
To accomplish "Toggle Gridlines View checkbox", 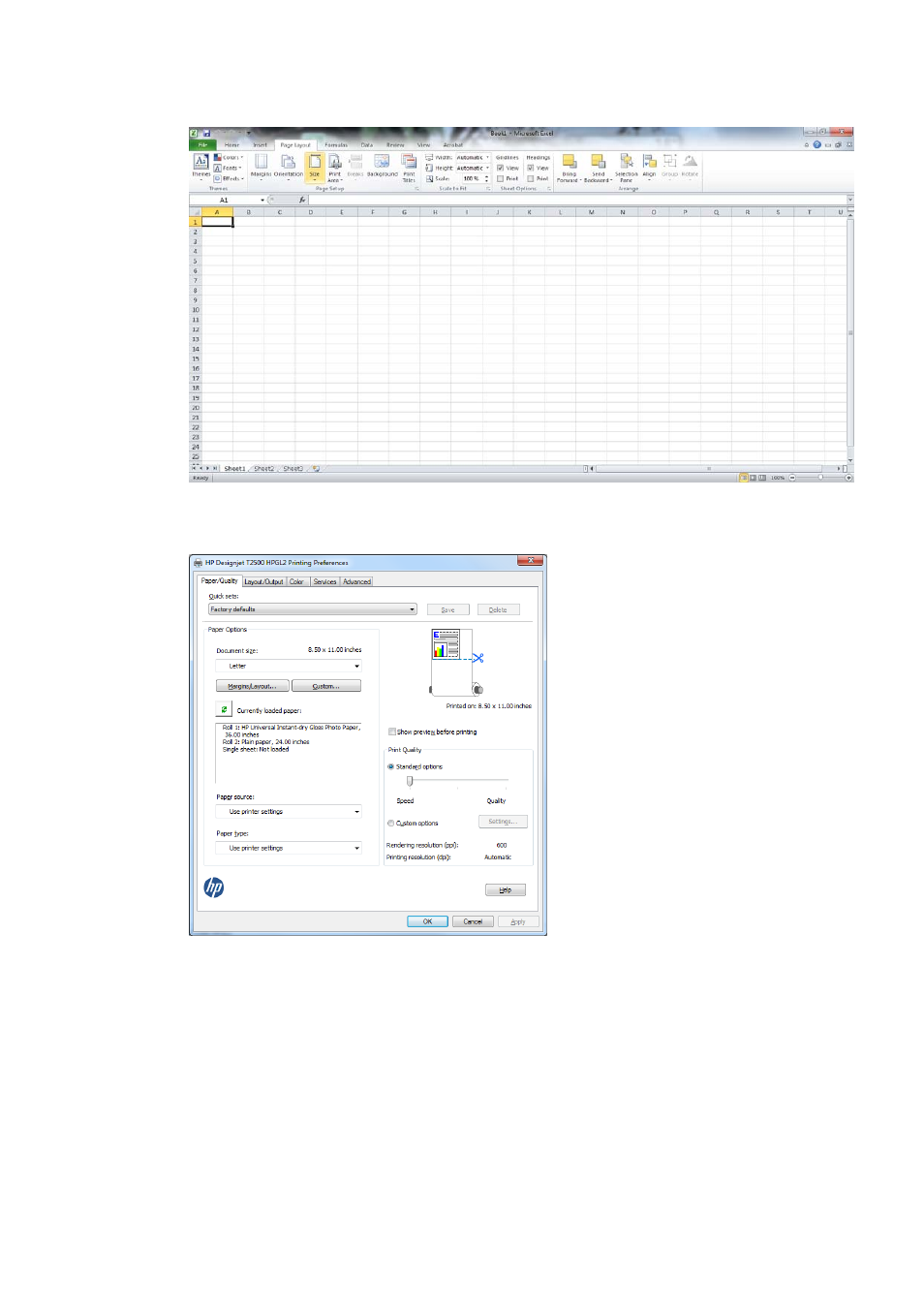I will point(500,168).
